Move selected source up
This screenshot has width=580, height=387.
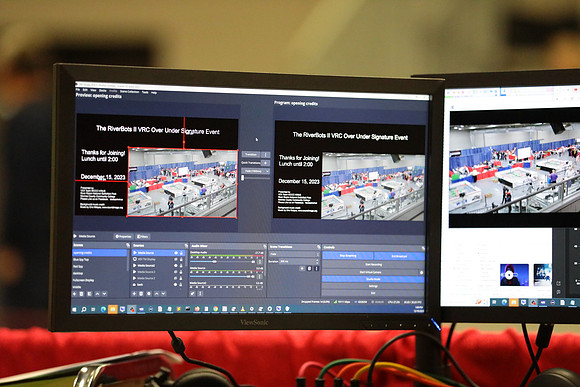click(x=156, y=294)
